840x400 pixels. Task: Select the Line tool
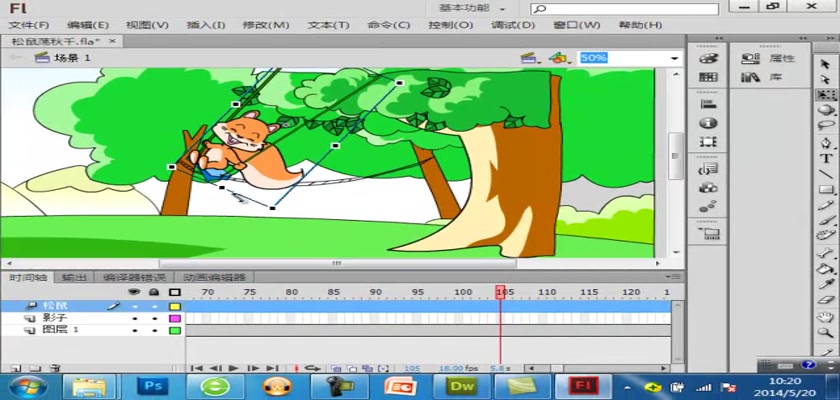click(826, 174)
